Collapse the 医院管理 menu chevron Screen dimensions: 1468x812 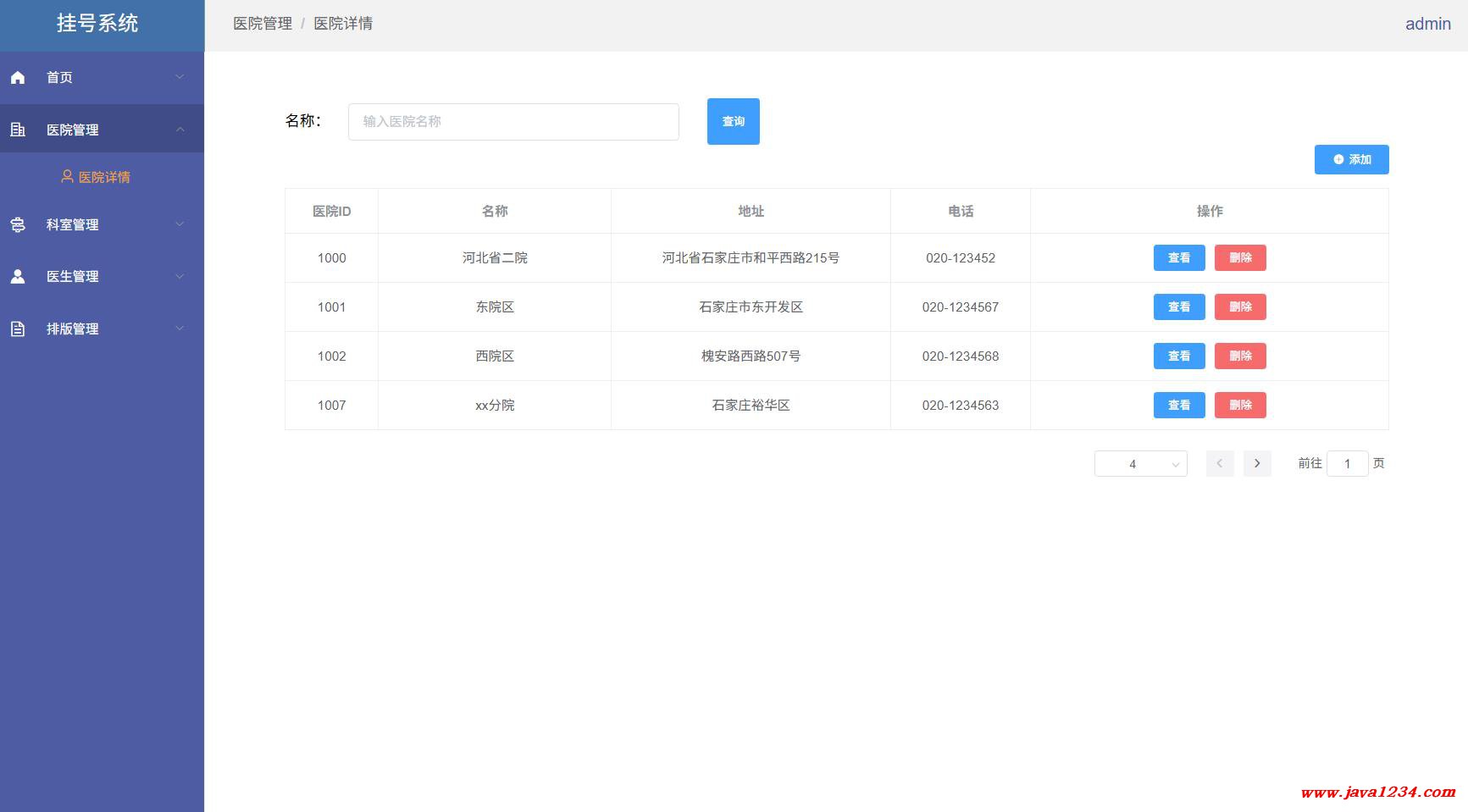tap(180, 130)
